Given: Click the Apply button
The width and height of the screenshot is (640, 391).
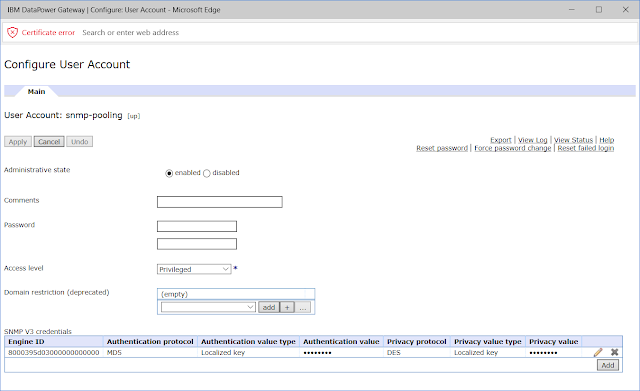Looking at the screenshot, I should pyautogui.click(x=18, y=142).
